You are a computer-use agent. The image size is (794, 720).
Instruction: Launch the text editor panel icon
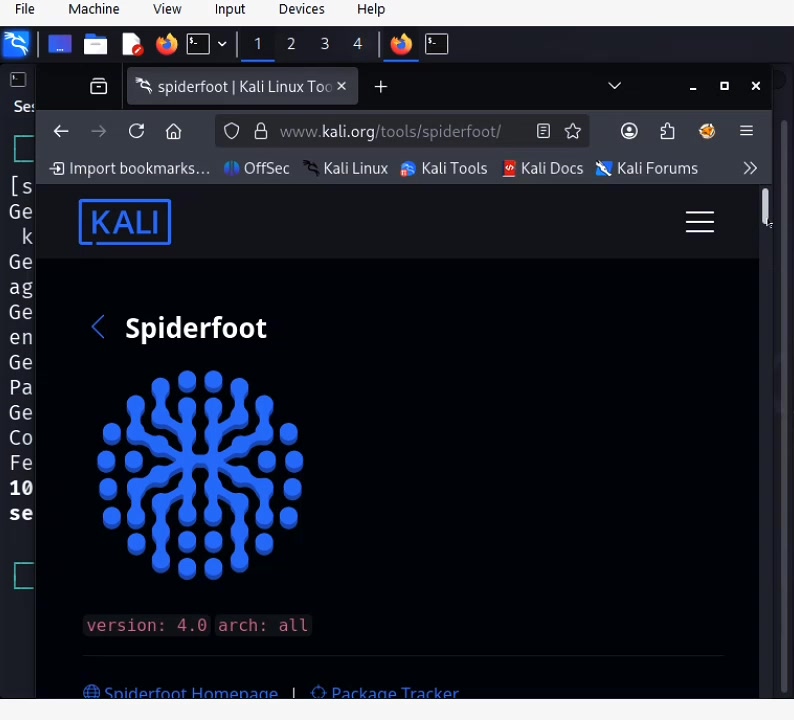(x=132, y=45)
